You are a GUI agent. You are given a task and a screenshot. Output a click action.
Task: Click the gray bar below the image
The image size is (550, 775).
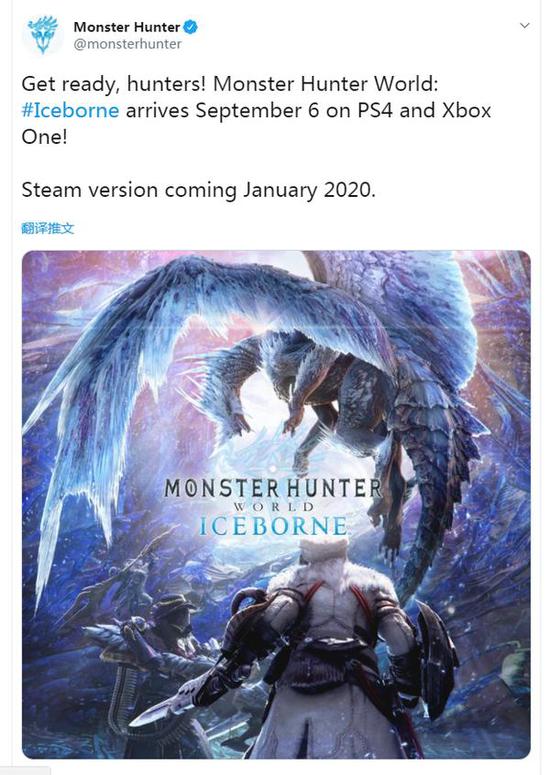tap(25, 771)
